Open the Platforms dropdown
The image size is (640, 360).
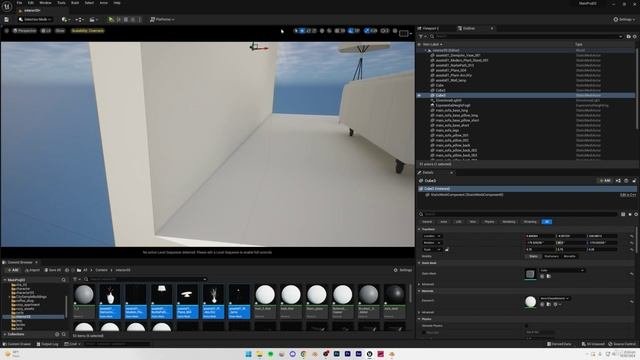162,19
